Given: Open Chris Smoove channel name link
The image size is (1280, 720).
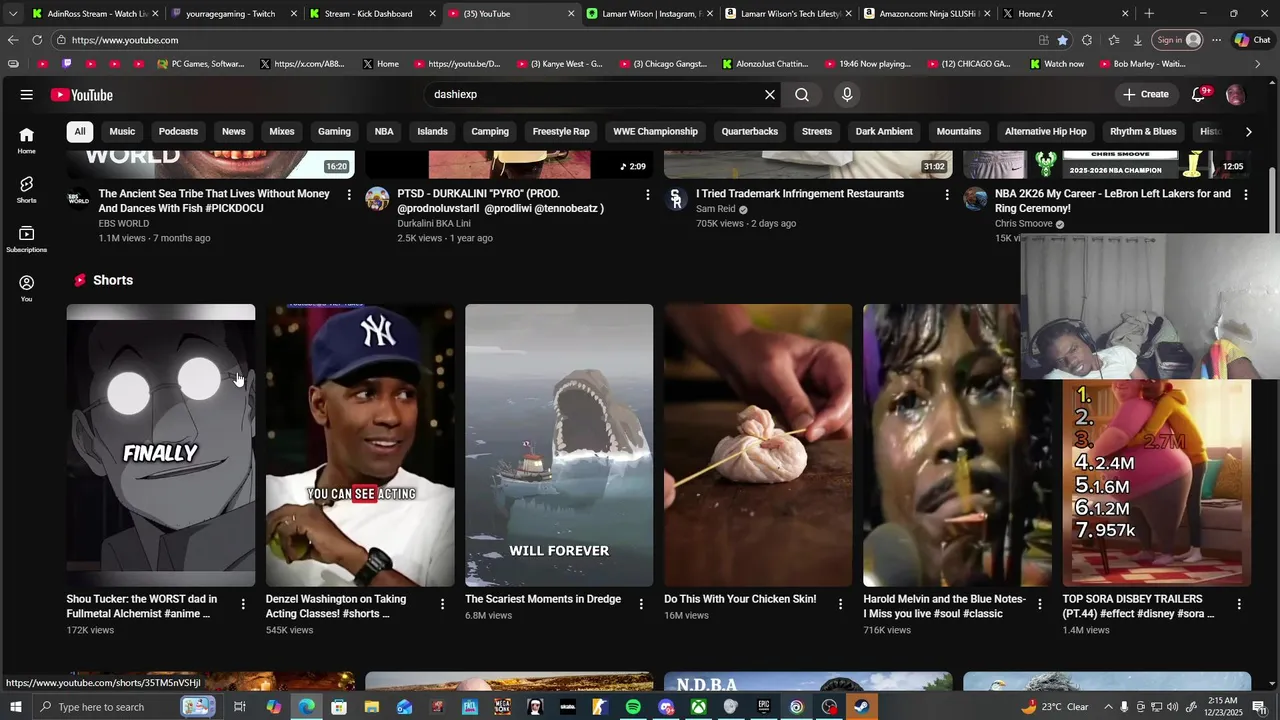Looking at the screenshot, I should pyautogui.click(x=1024, y=224).
